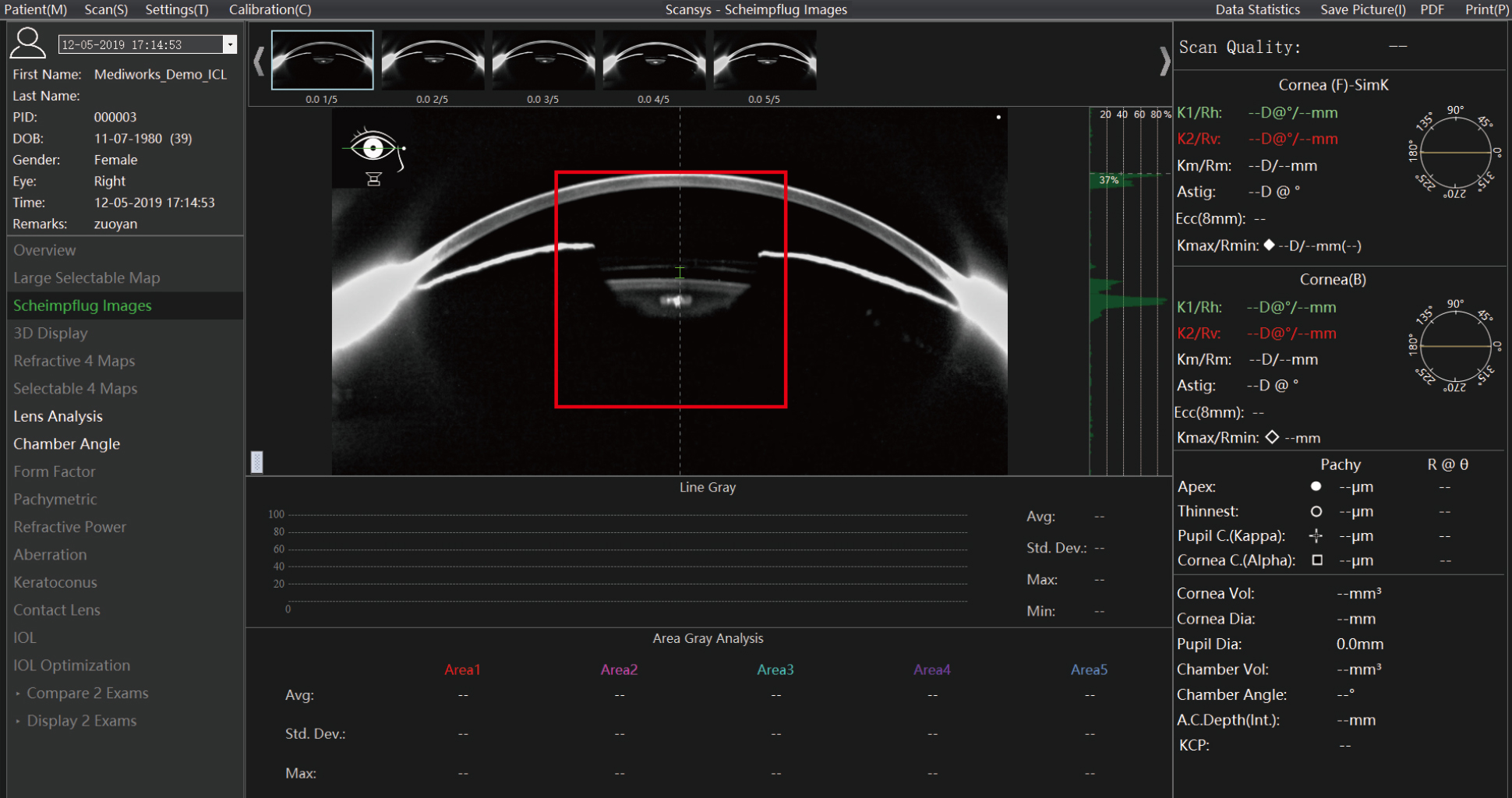
Task: Click the Apex filled circle marker
Action: coord(1316,486)
